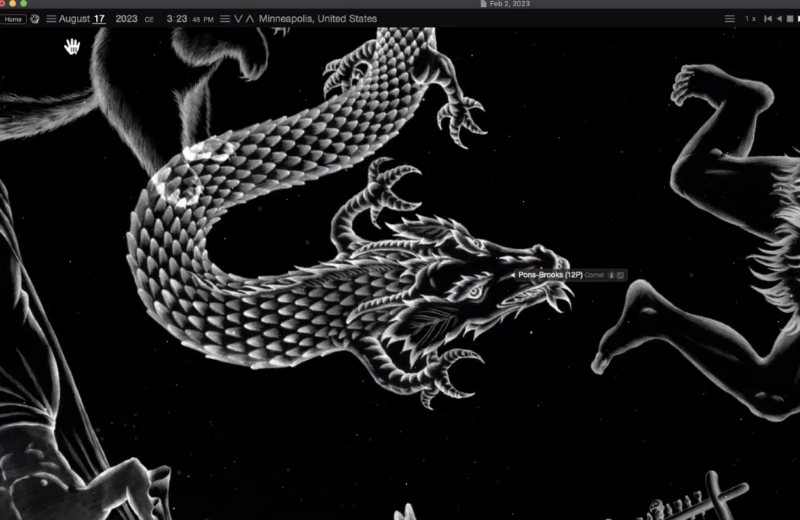This screenshot has height=520, width=800.
Task: Open the time flow menu near 1x
Action: pos(729,19)
